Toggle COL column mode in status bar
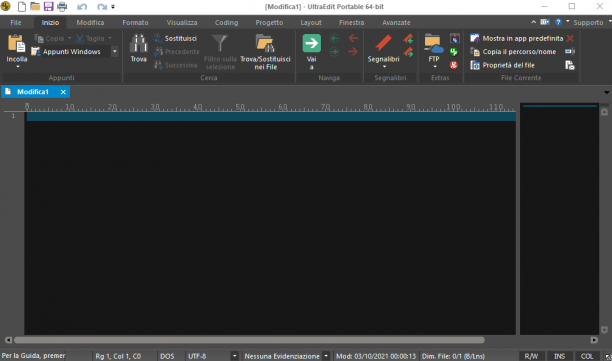The height and width of the screenshot is (361, 612). click(587, 356)
